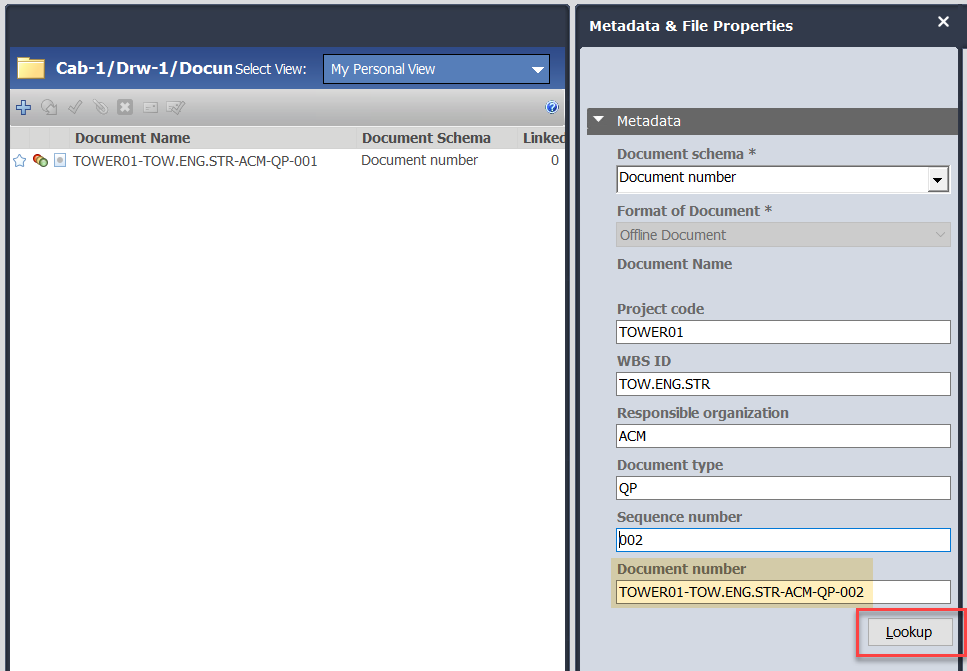967x671 pixels.
Task: Collapse the Metadata section header
Action: pos(598,122)
